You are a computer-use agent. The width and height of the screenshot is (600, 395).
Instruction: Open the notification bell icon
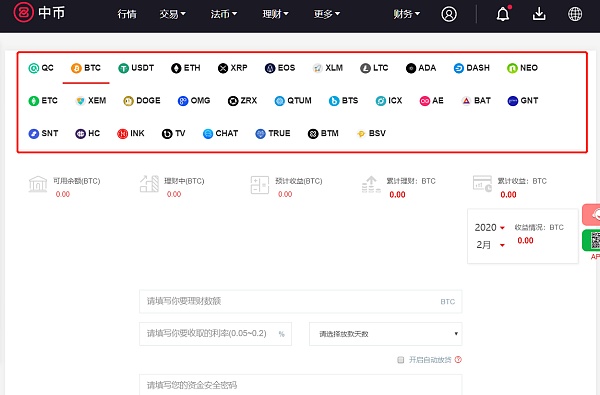pyautogui.click(x=503, y=14)
